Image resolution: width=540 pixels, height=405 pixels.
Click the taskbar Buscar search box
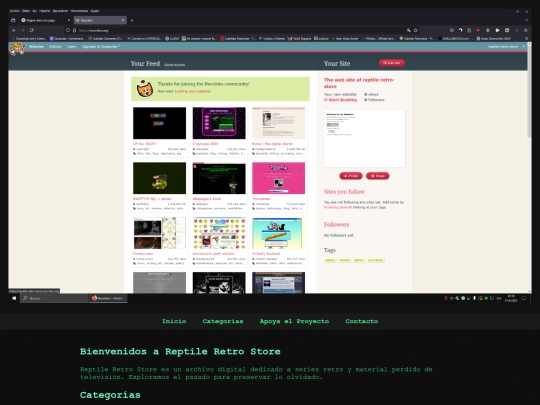click(54, 298)
